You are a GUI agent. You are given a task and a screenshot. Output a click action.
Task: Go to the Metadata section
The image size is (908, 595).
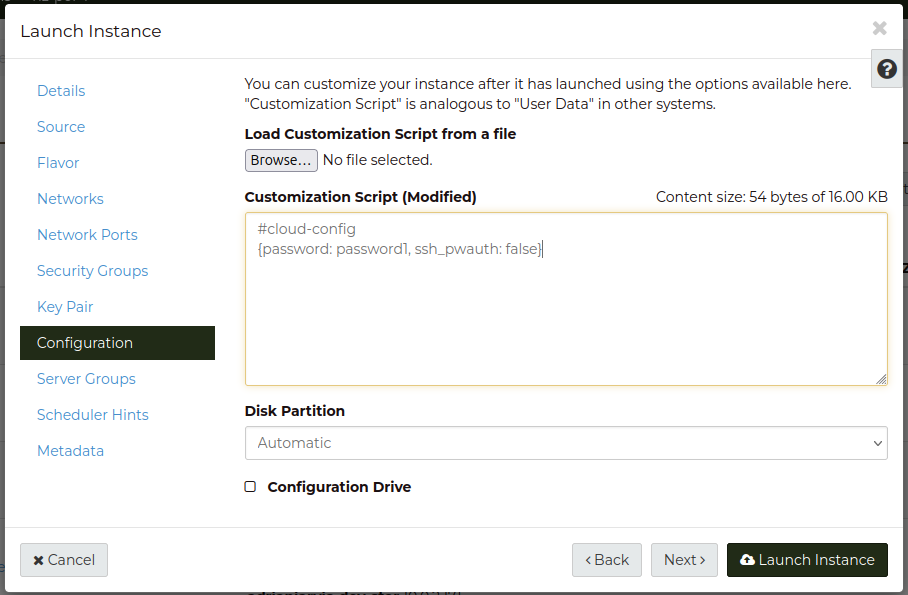[70, 451]
